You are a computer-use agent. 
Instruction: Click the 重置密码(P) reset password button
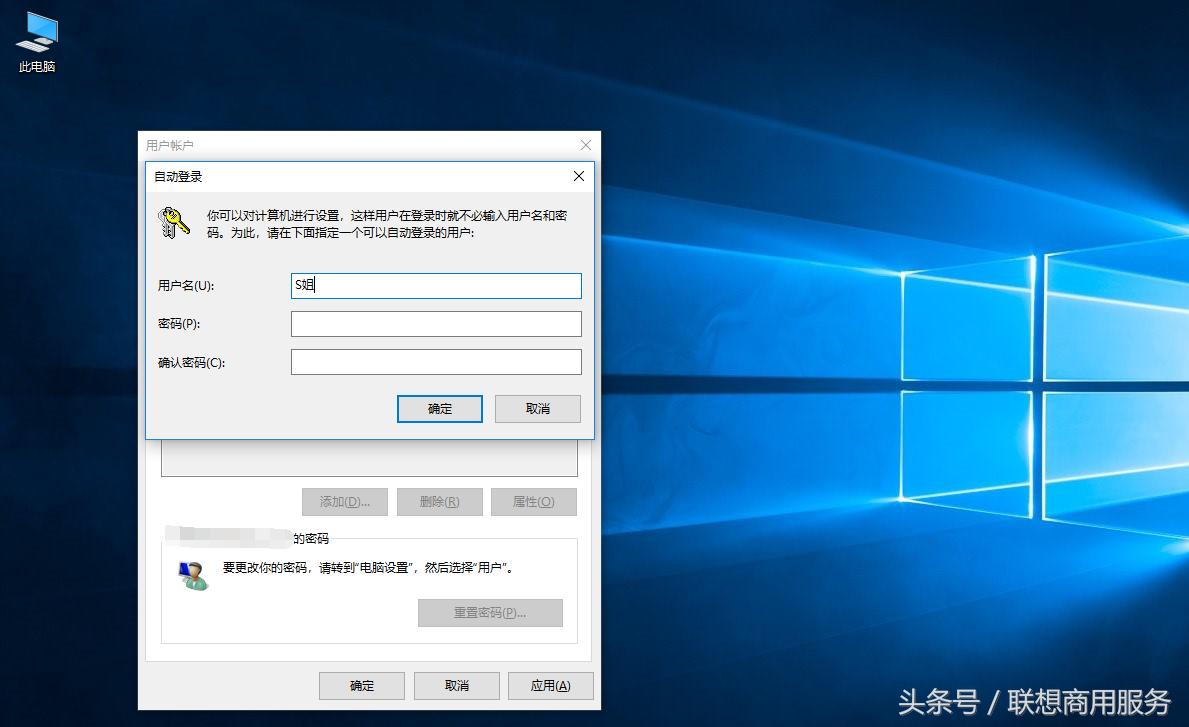(490, 613)
